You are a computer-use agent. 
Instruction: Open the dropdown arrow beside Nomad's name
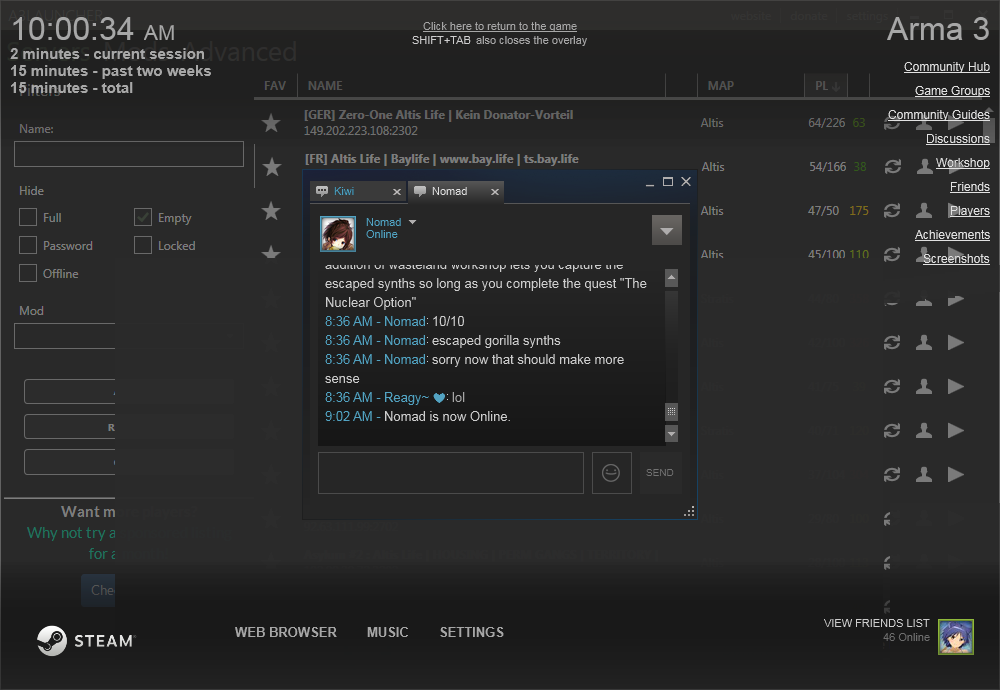(x=413, y=222)
